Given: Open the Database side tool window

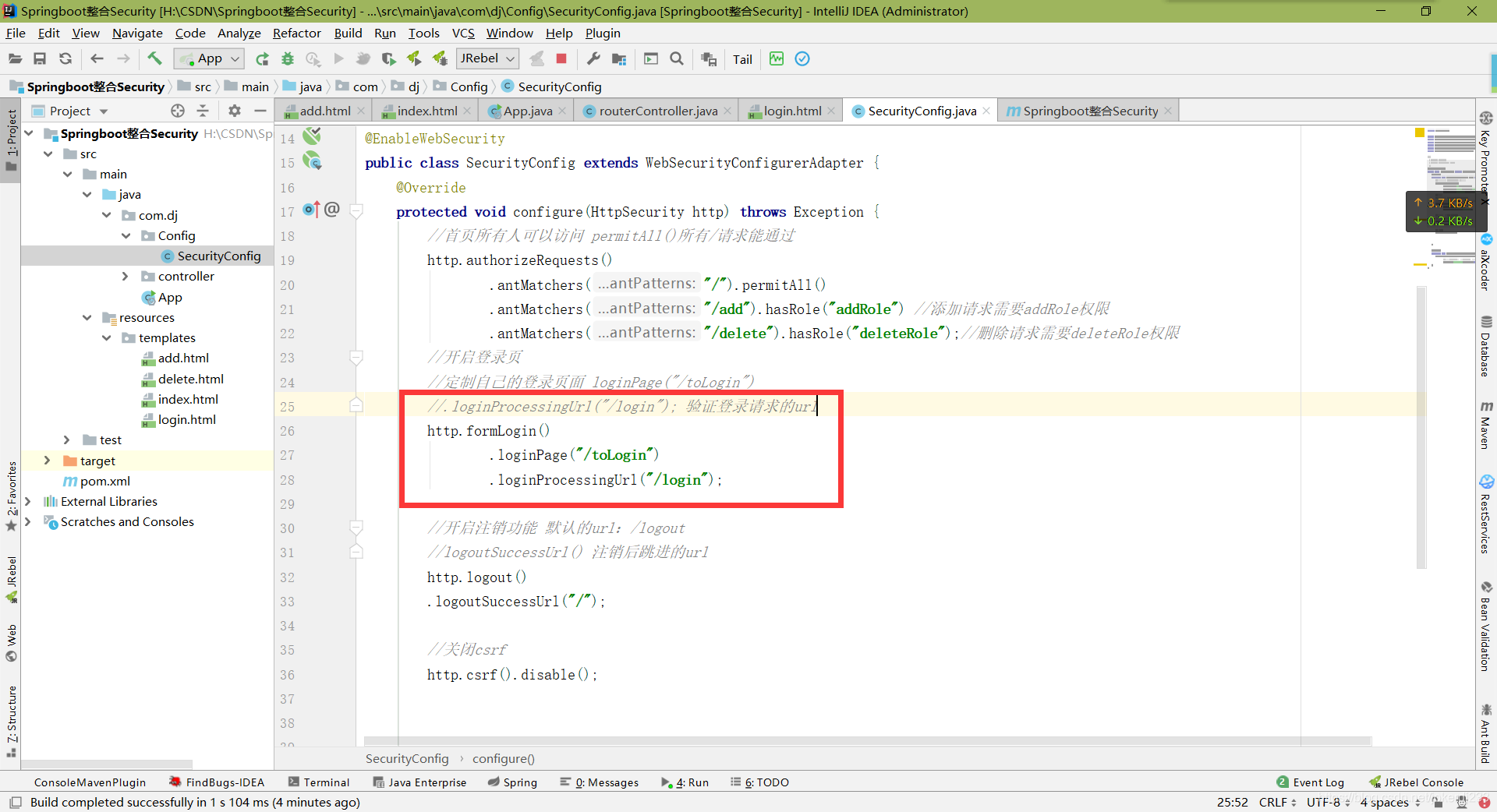Looking at the screenshot, I should coord(1486,346).
